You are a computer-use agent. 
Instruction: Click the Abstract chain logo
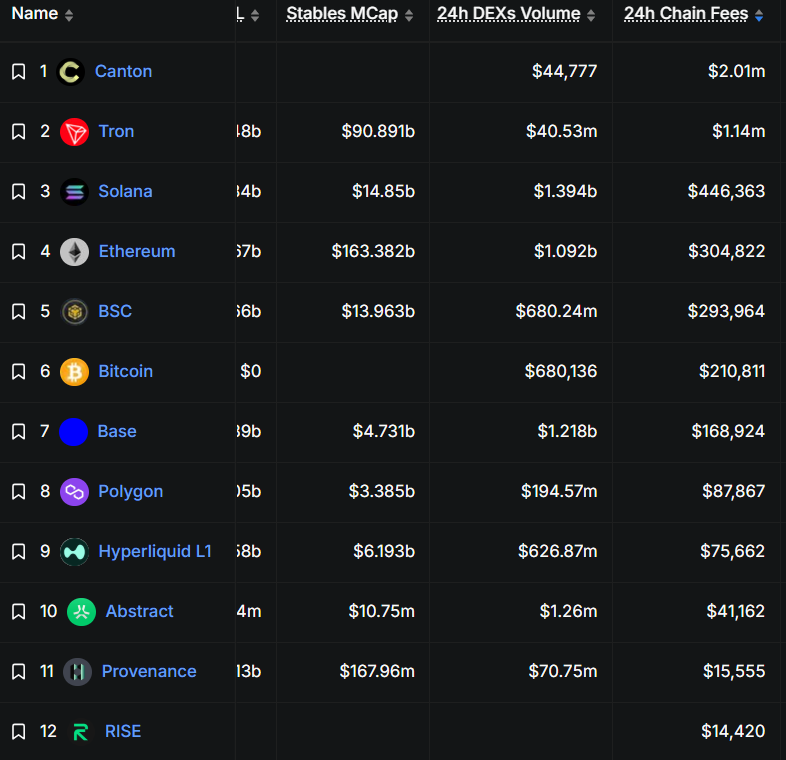point(81,612)
